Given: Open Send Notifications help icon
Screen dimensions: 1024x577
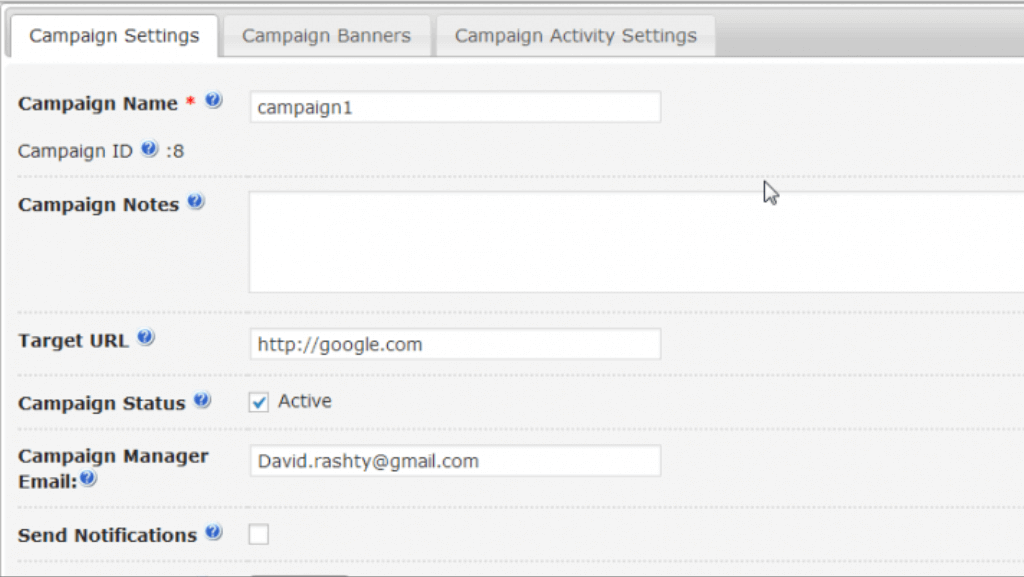Looking at the screenshot, I should click(x=213, y=533).
